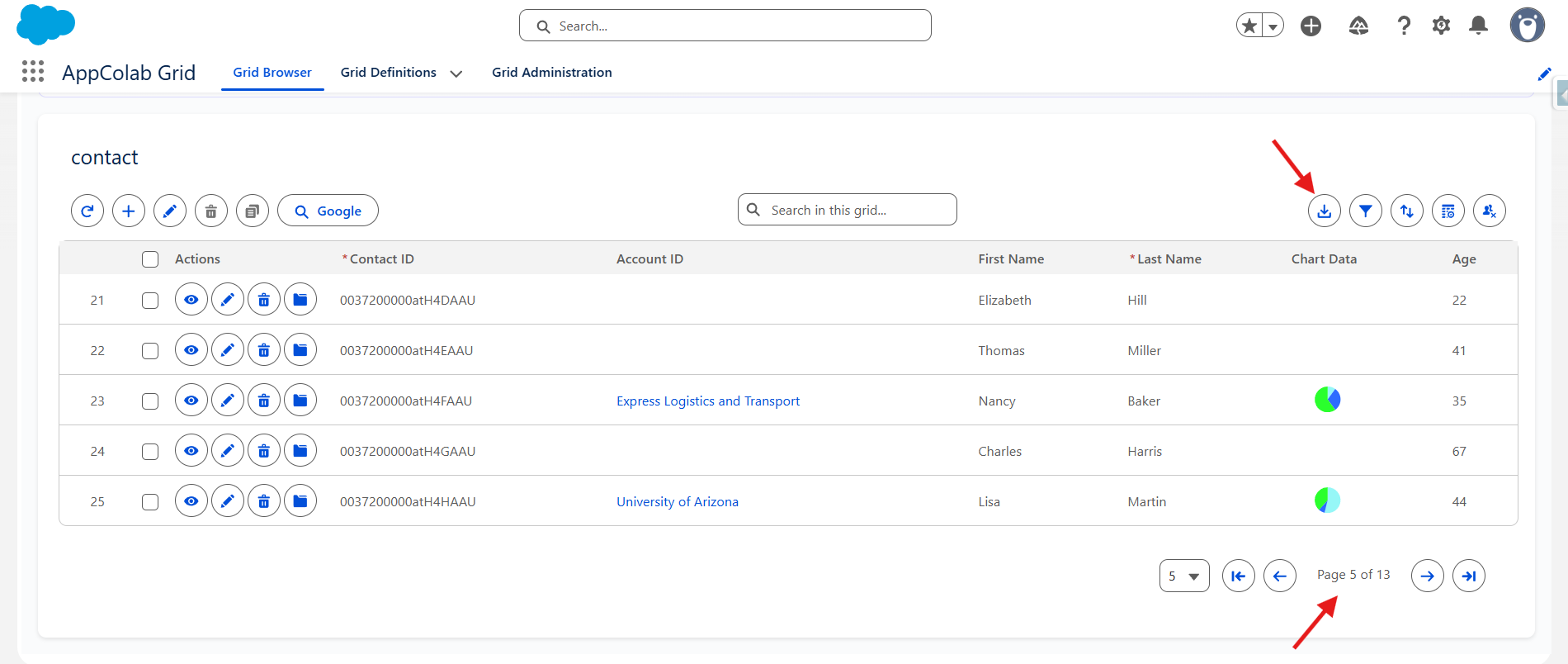Open the Grid Administration tab

pyautogui.click(x=552, y=73)
